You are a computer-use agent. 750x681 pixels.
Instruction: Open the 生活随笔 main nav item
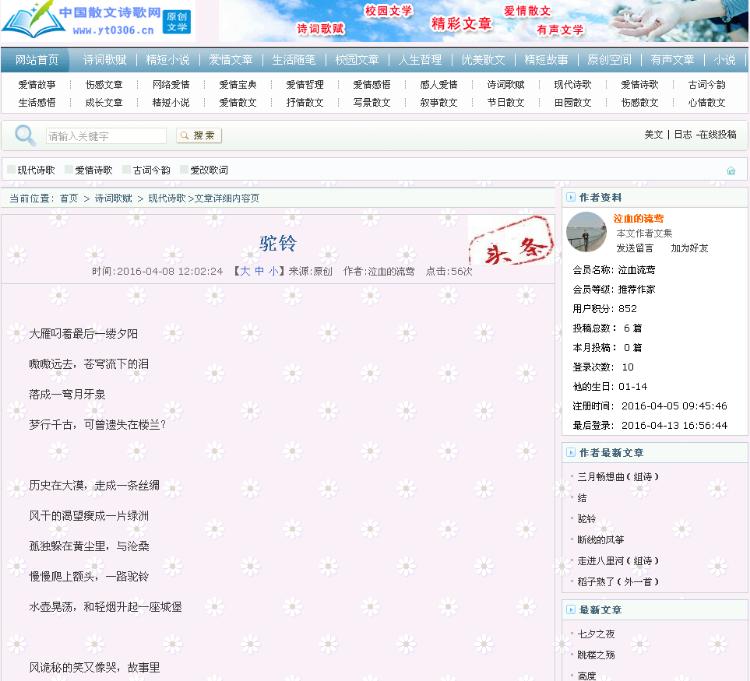tap(294, 60)
